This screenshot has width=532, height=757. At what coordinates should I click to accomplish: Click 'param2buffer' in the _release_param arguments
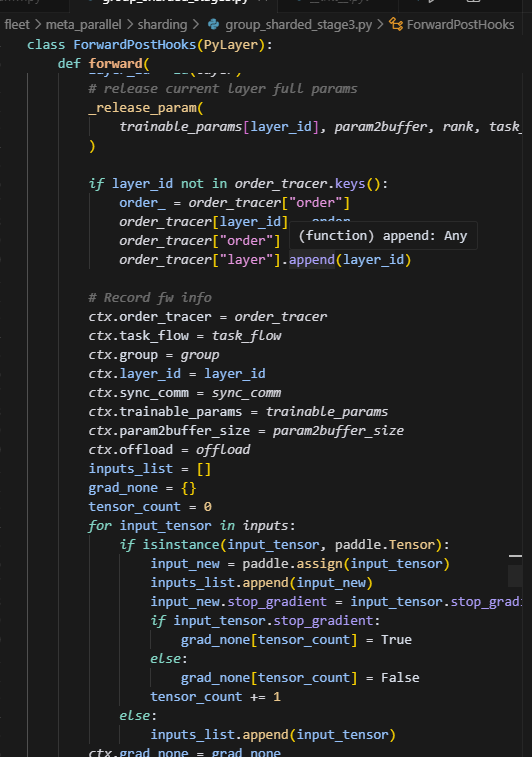coord(381,126)
